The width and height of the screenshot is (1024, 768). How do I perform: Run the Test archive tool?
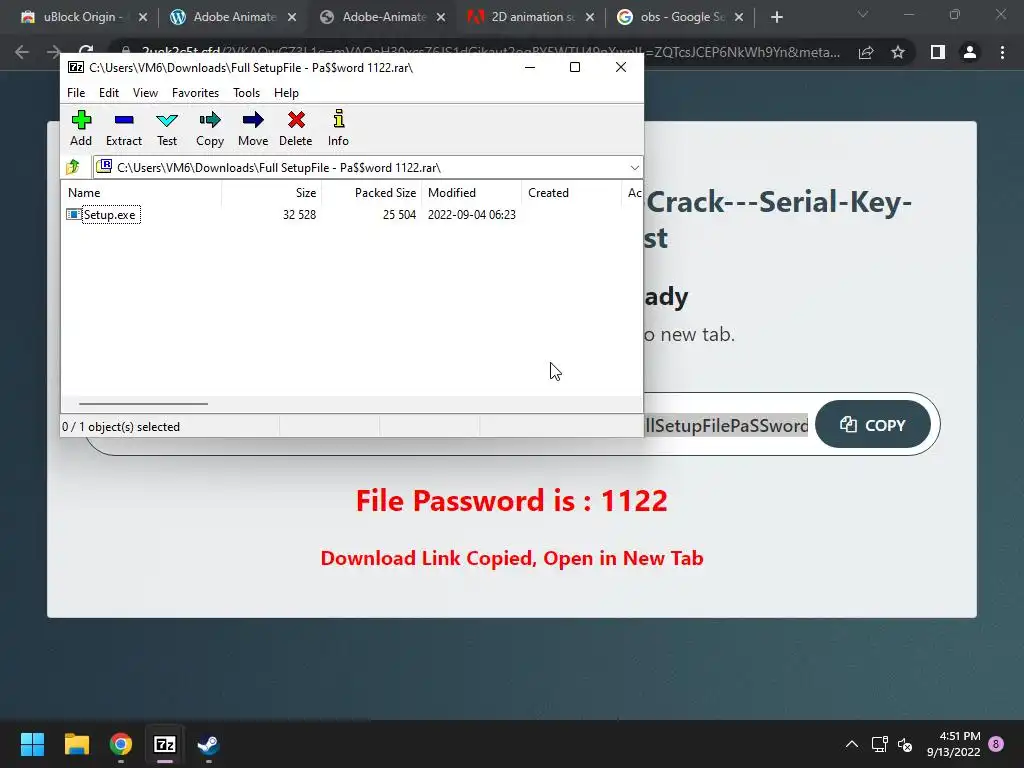pyautogui.click(x=167, y=128)
